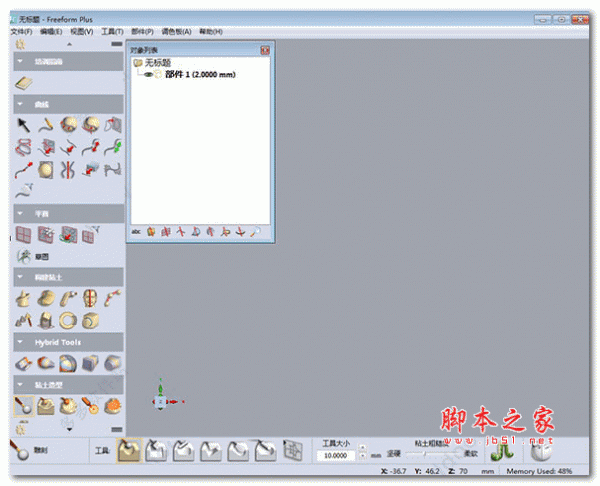Select the Hybrid Tools sphere dome icon

pos(68,364)
